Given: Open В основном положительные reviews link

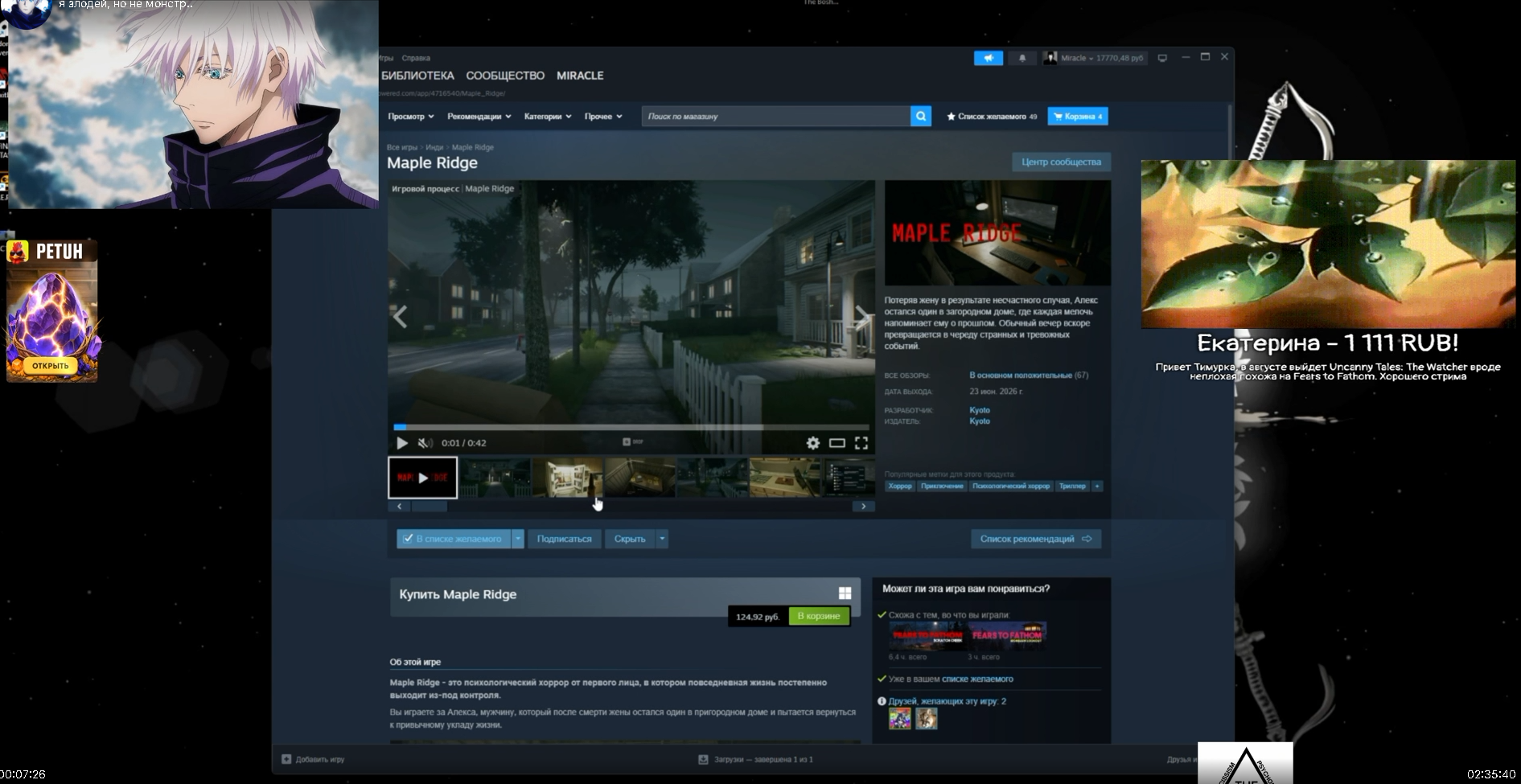Looking at the screenshot, I should coord(1021,376).
